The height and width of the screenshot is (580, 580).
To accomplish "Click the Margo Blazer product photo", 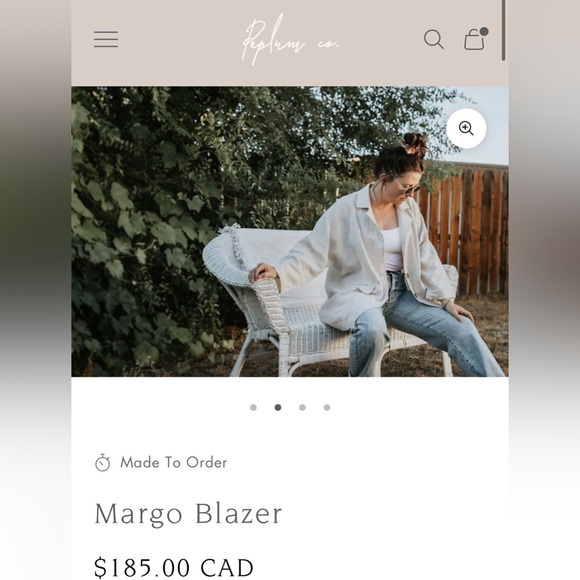I will (290, 232).
